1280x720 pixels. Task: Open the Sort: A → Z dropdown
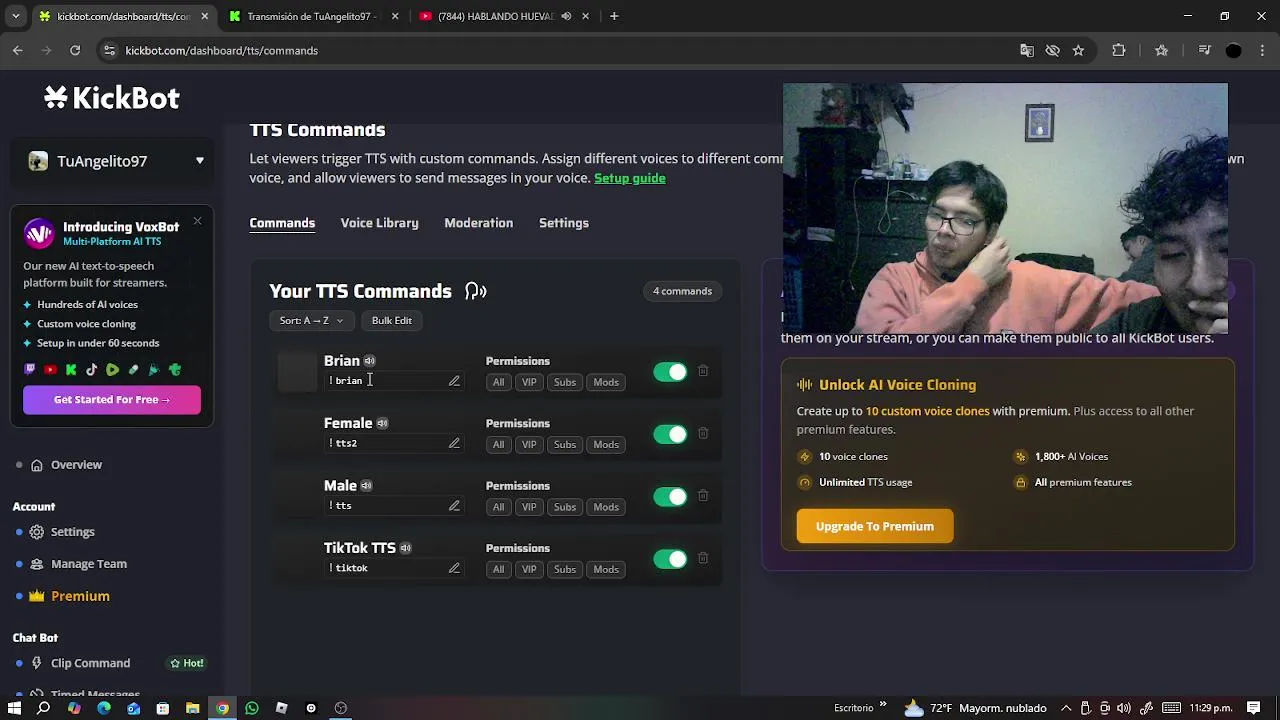(x=311, y=320)
